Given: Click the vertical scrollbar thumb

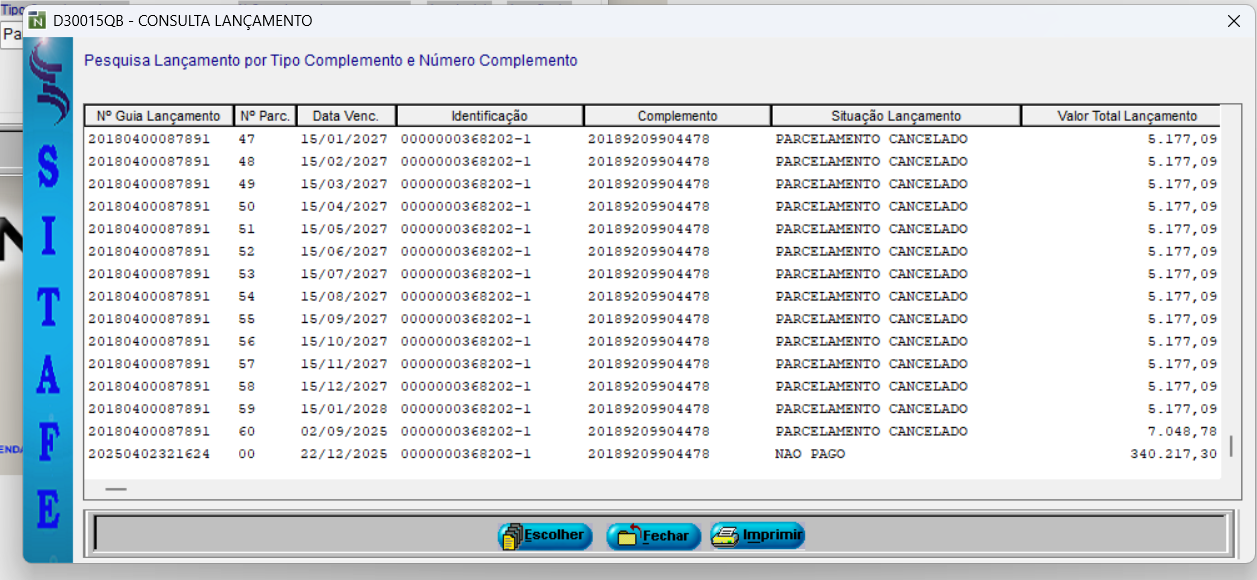Looking at the screenshot, I should [x=1230, y=446].
